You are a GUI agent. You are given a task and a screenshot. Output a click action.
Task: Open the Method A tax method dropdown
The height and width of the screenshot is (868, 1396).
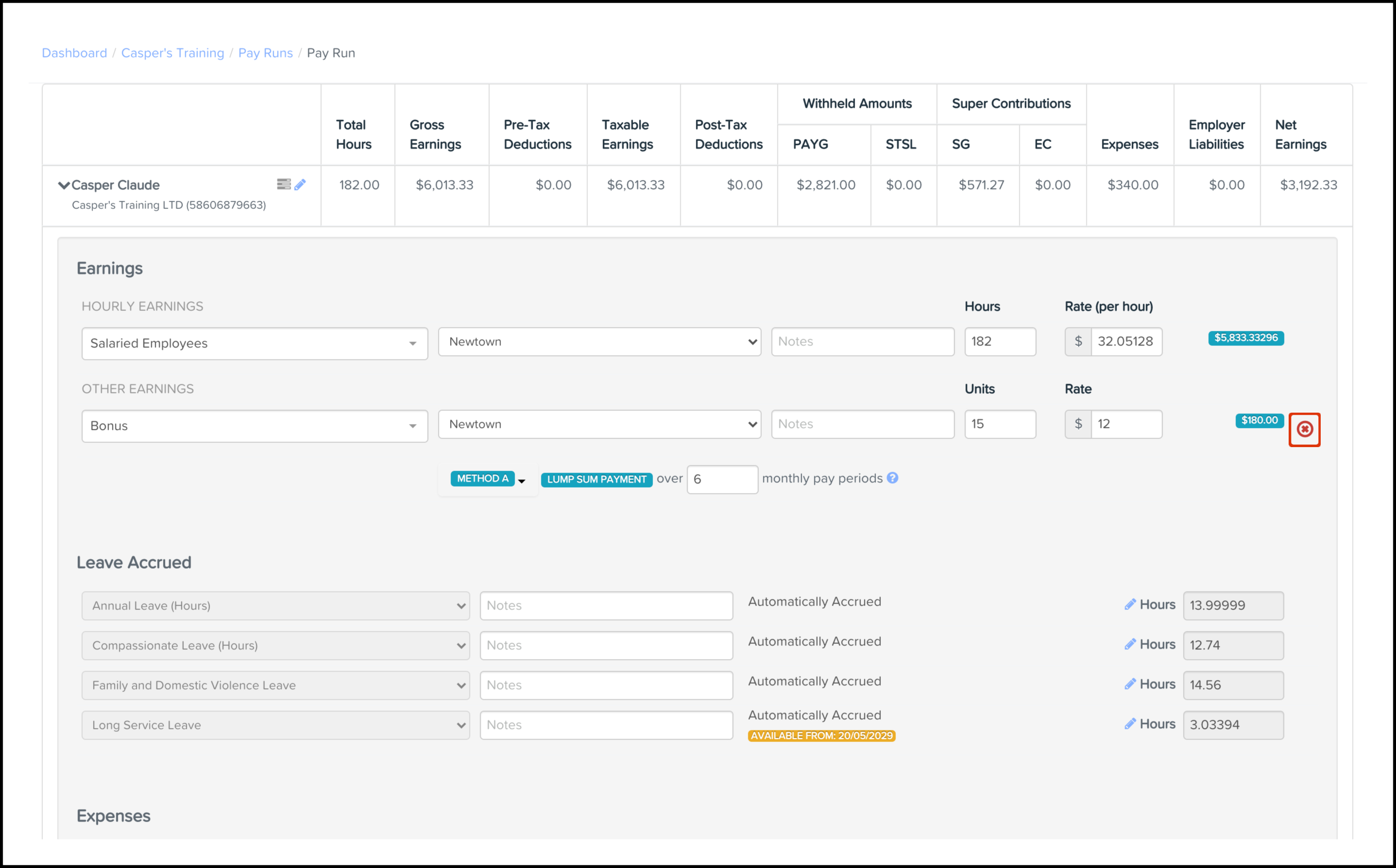pos(489,479)
